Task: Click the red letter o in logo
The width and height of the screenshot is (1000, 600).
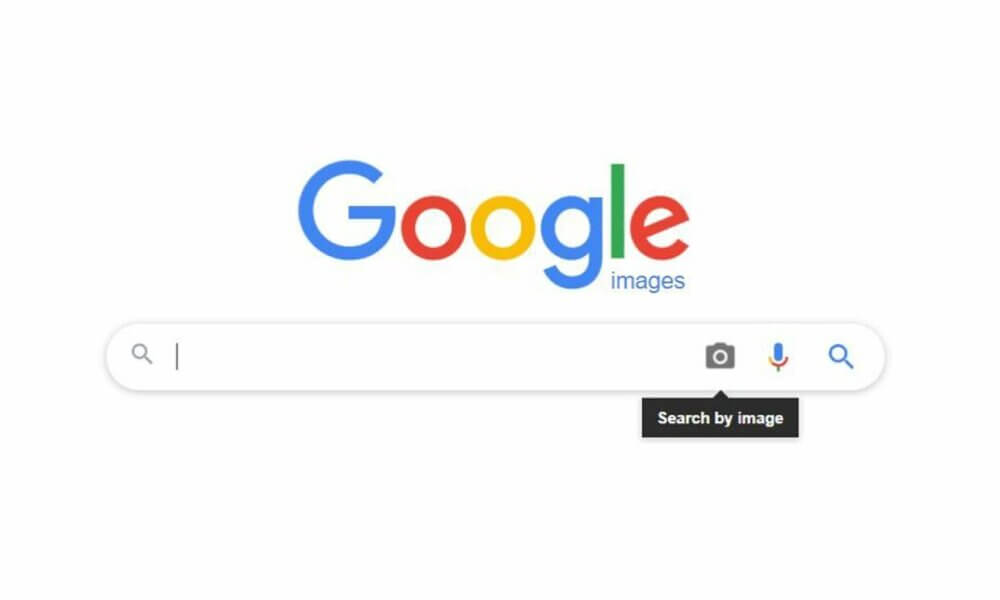Action: pos(434,228)
